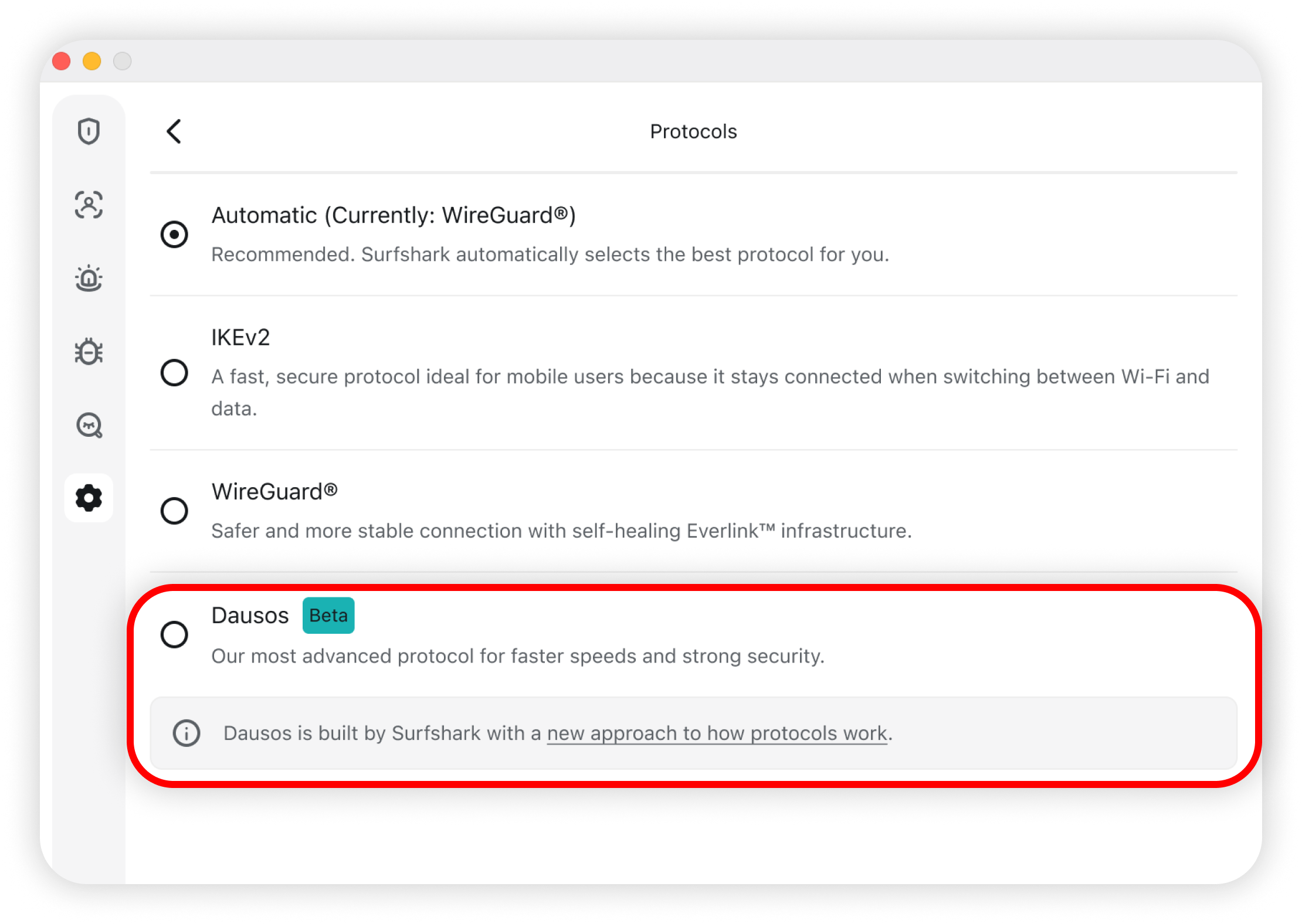Open the "new approach to how protocols work" link

(717, 733)
